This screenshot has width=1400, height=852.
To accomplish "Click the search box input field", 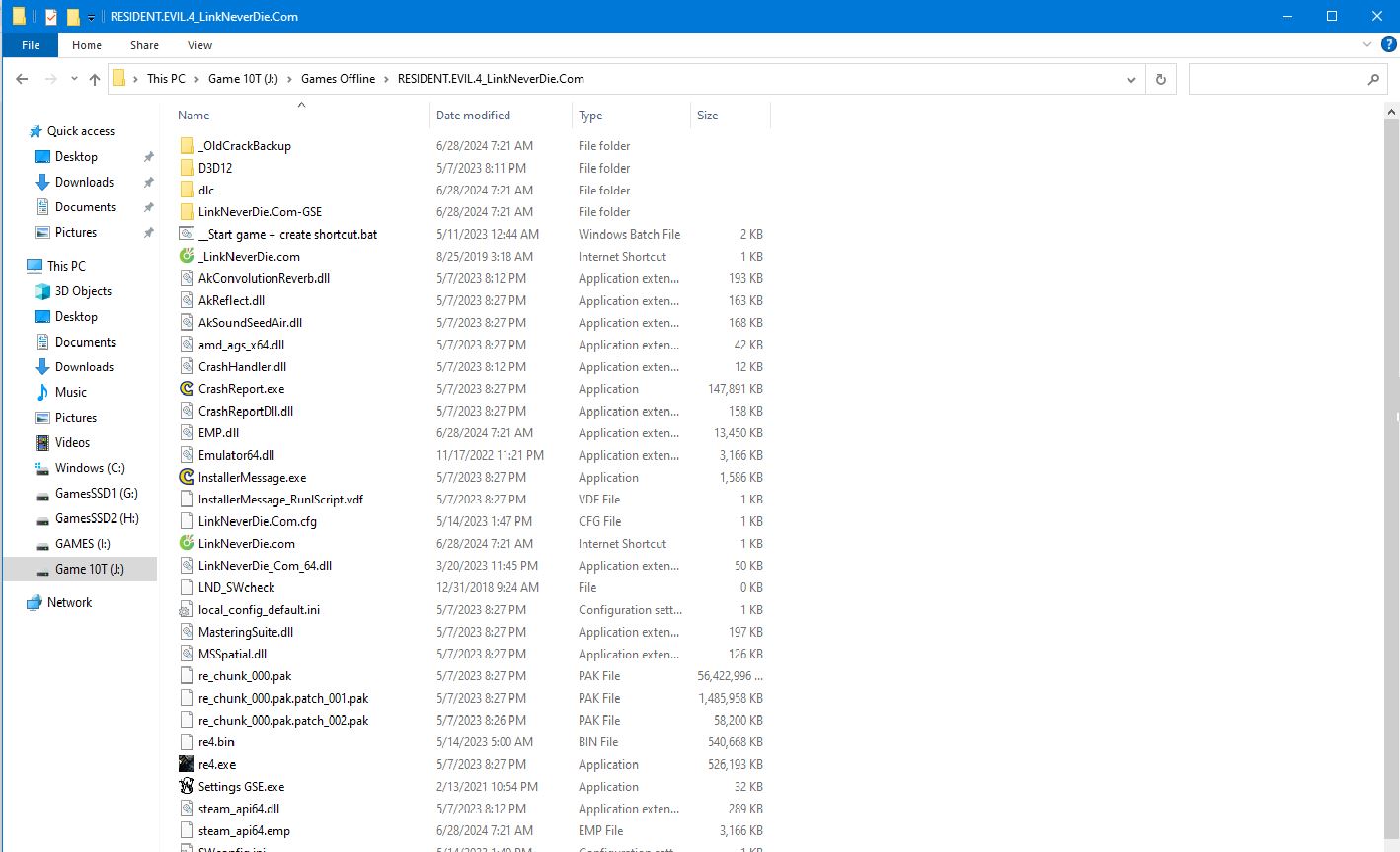I will [1276, 79].
